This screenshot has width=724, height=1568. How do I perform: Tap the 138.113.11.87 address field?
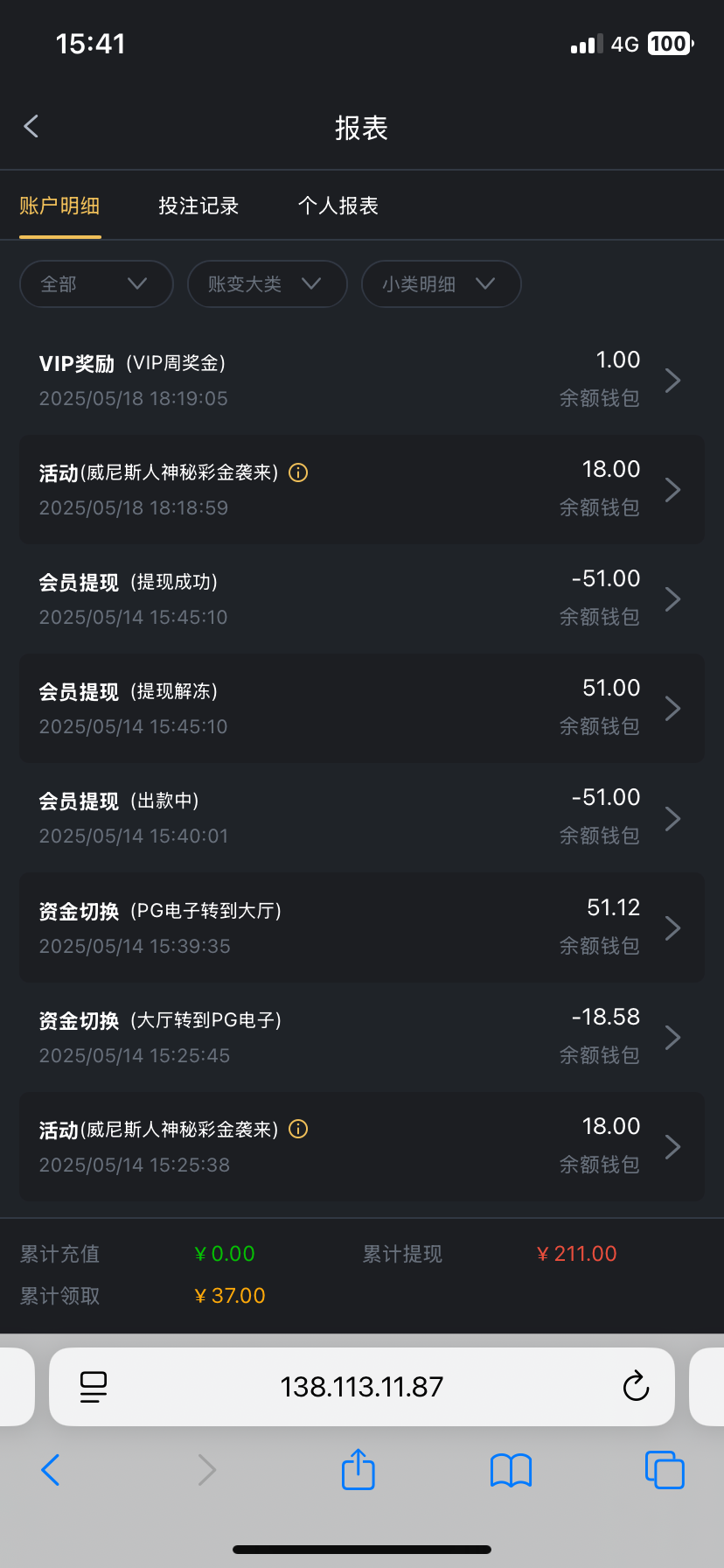point(361,1386)
